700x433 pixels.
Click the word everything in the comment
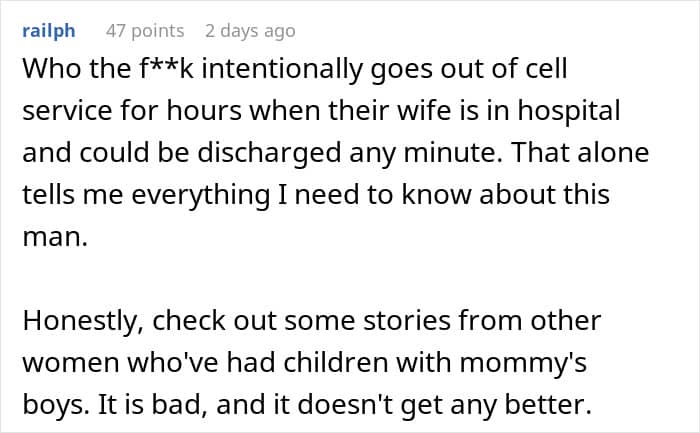(201, 195)
